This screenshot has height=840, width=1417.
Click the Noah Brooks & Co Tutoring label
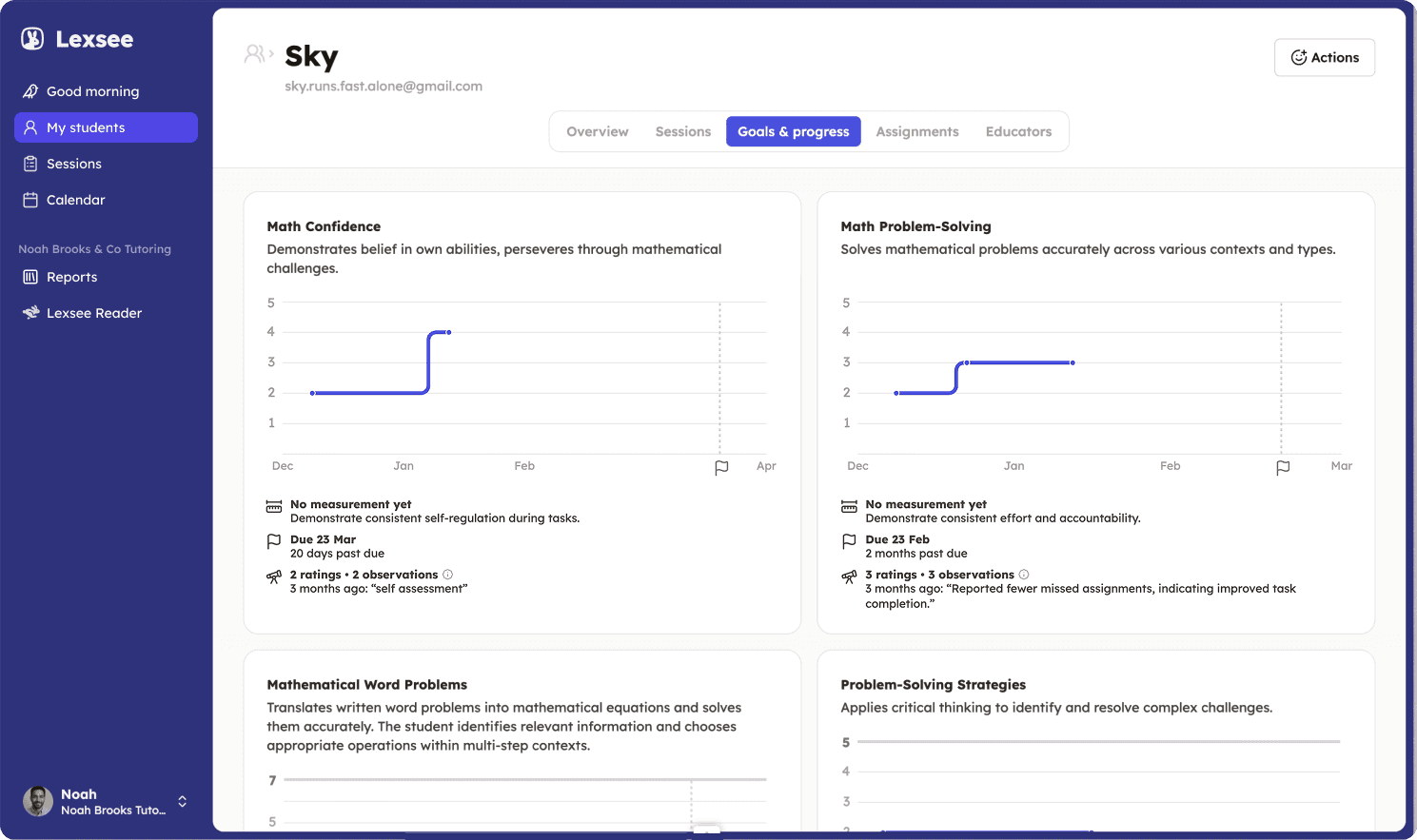[x=94, y=249]
